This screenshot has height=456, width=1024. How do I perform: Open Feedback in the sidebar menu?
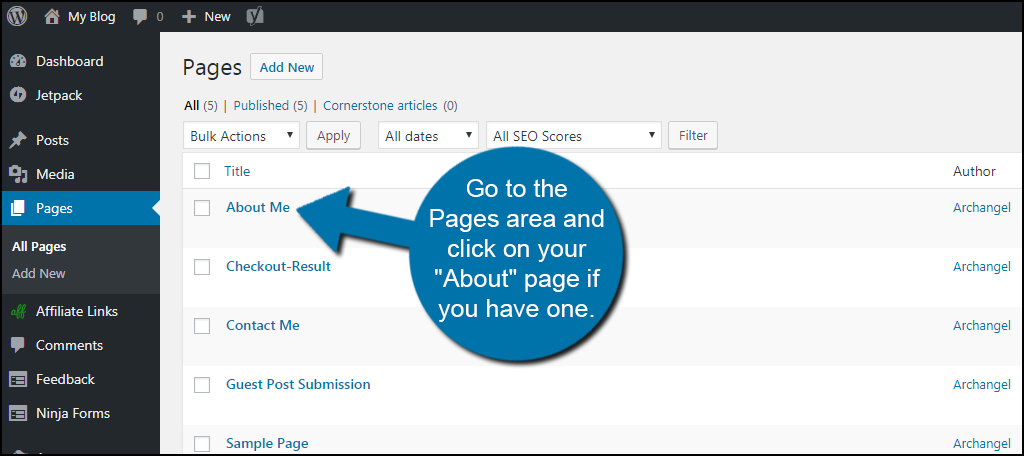pyautogui.click(x=65, y=380)
